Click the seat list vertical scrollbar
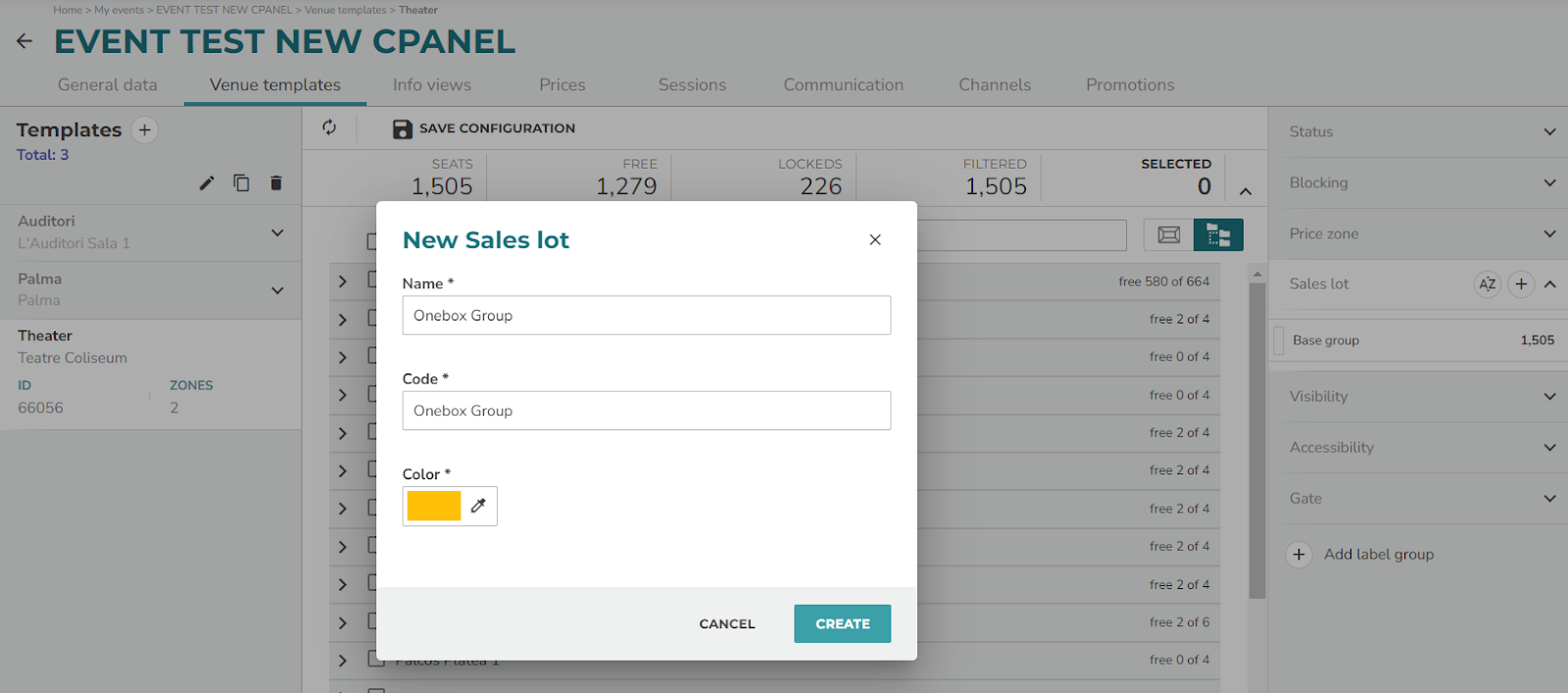 (1257, 441)
